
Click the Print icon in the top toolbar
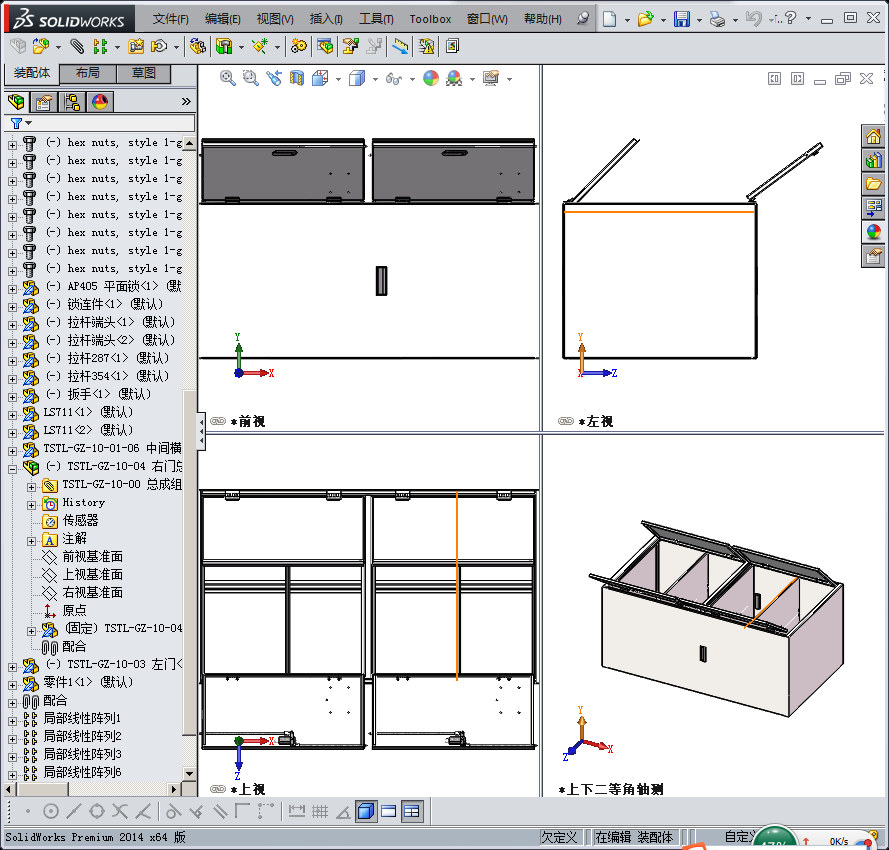point(717,19)
